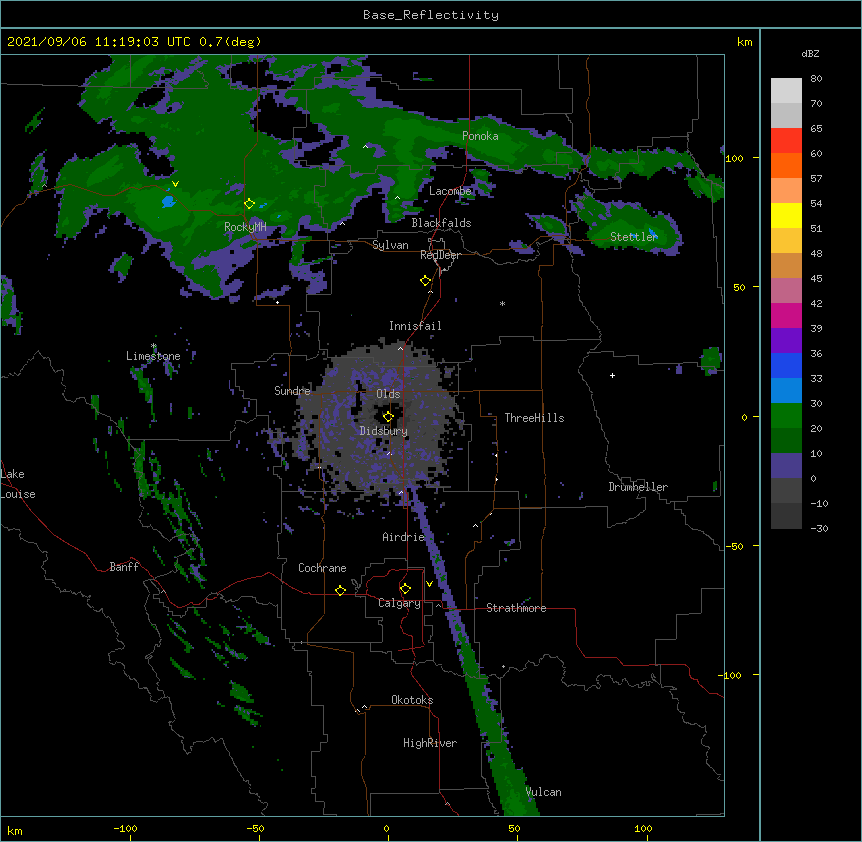862x842 pixels.
Task: Select the light blue 33-30 legend swatch
Action: click(786, 391)
